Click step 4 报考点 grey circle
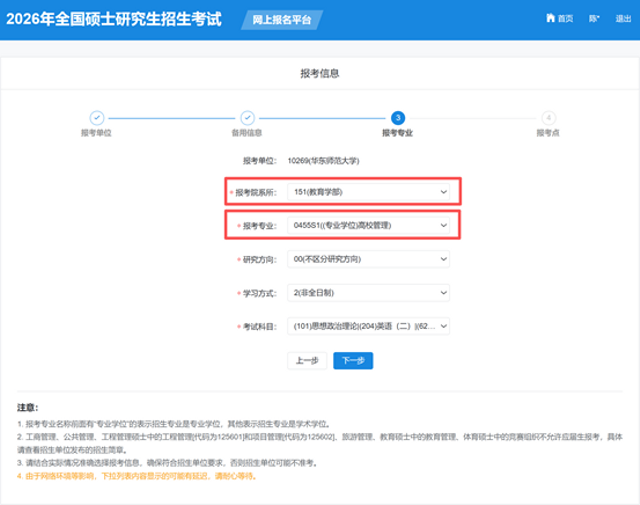The width and height of the screenshot is (640, 505). (548, 118)
